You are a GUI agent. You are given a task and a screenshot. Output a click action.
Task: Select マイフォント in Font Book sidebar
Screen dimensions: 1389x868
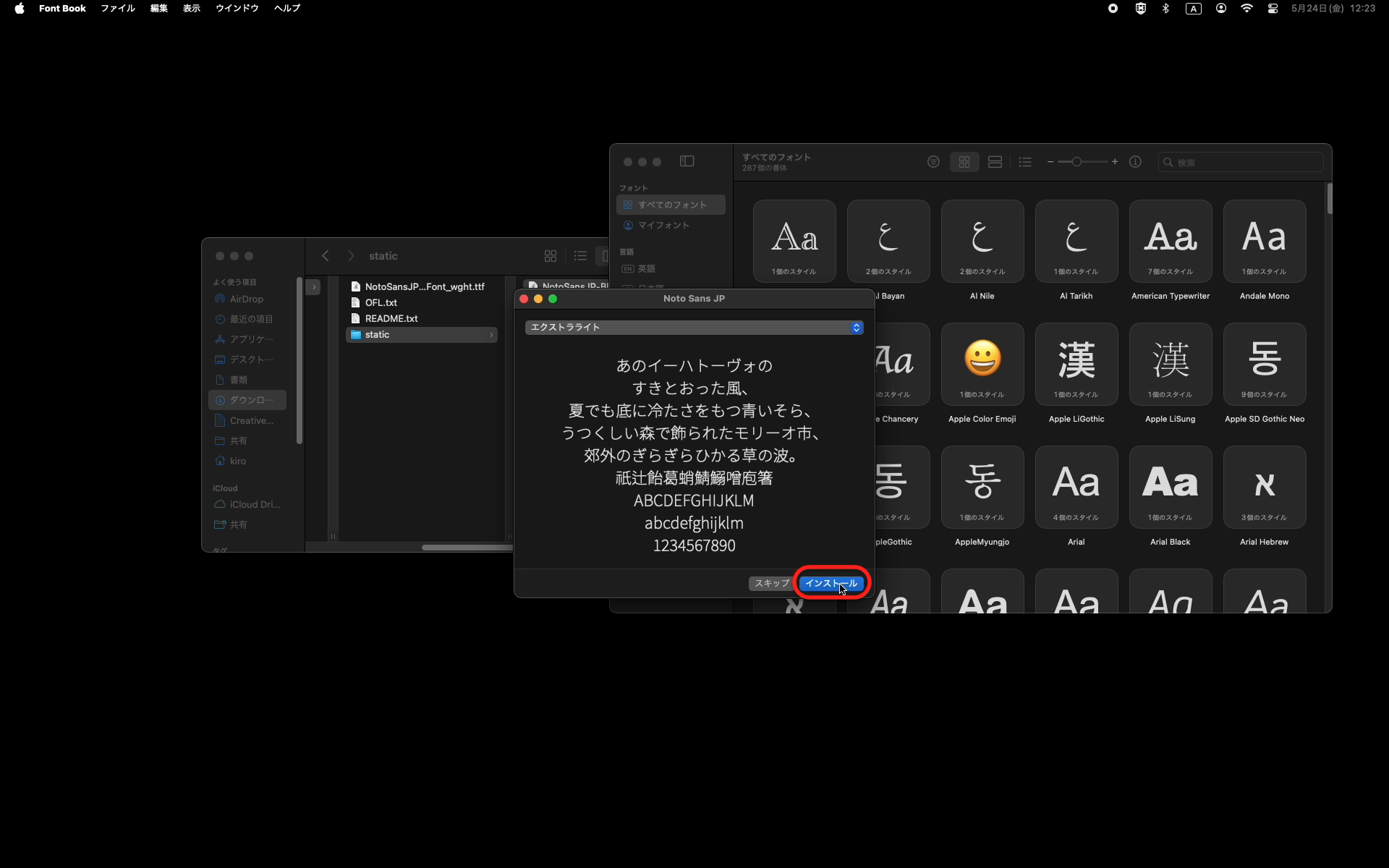coord(671,225)
